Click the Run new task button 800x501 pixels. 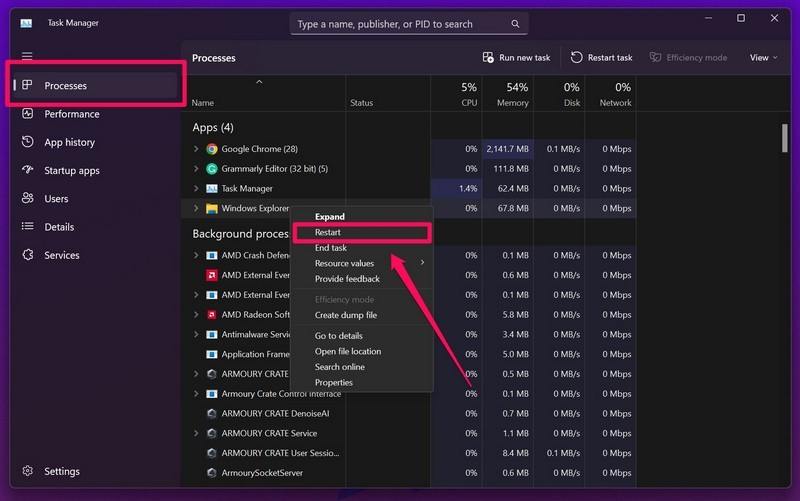click(516, 58)
